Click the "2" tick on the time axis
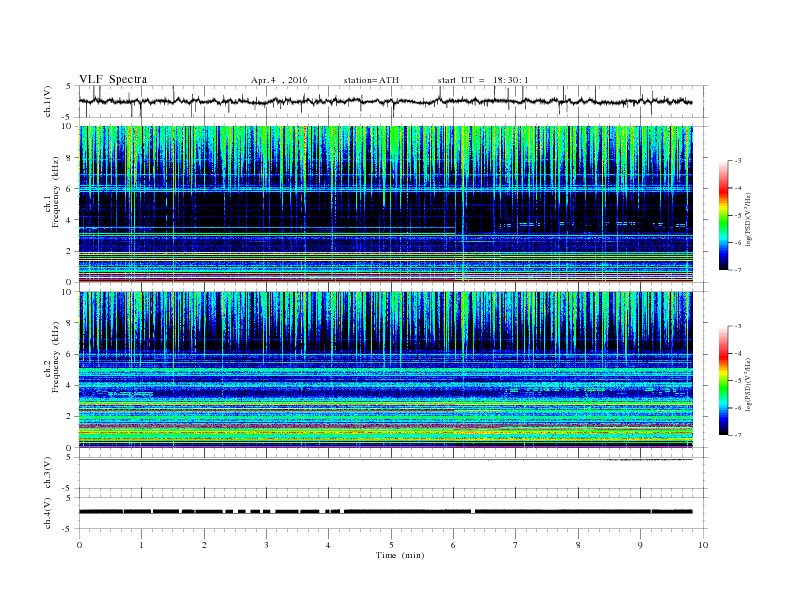The height and width of the screenshot is (612, 792). click(204, 545)
